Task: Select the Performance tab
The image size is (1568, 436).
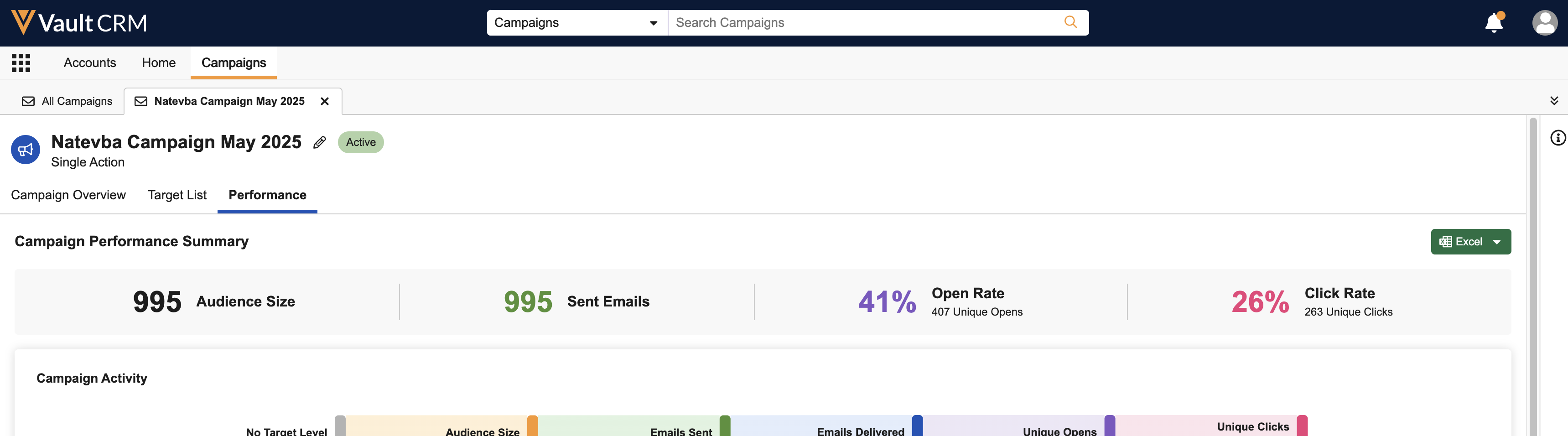Action: click(x=267, y=195)
